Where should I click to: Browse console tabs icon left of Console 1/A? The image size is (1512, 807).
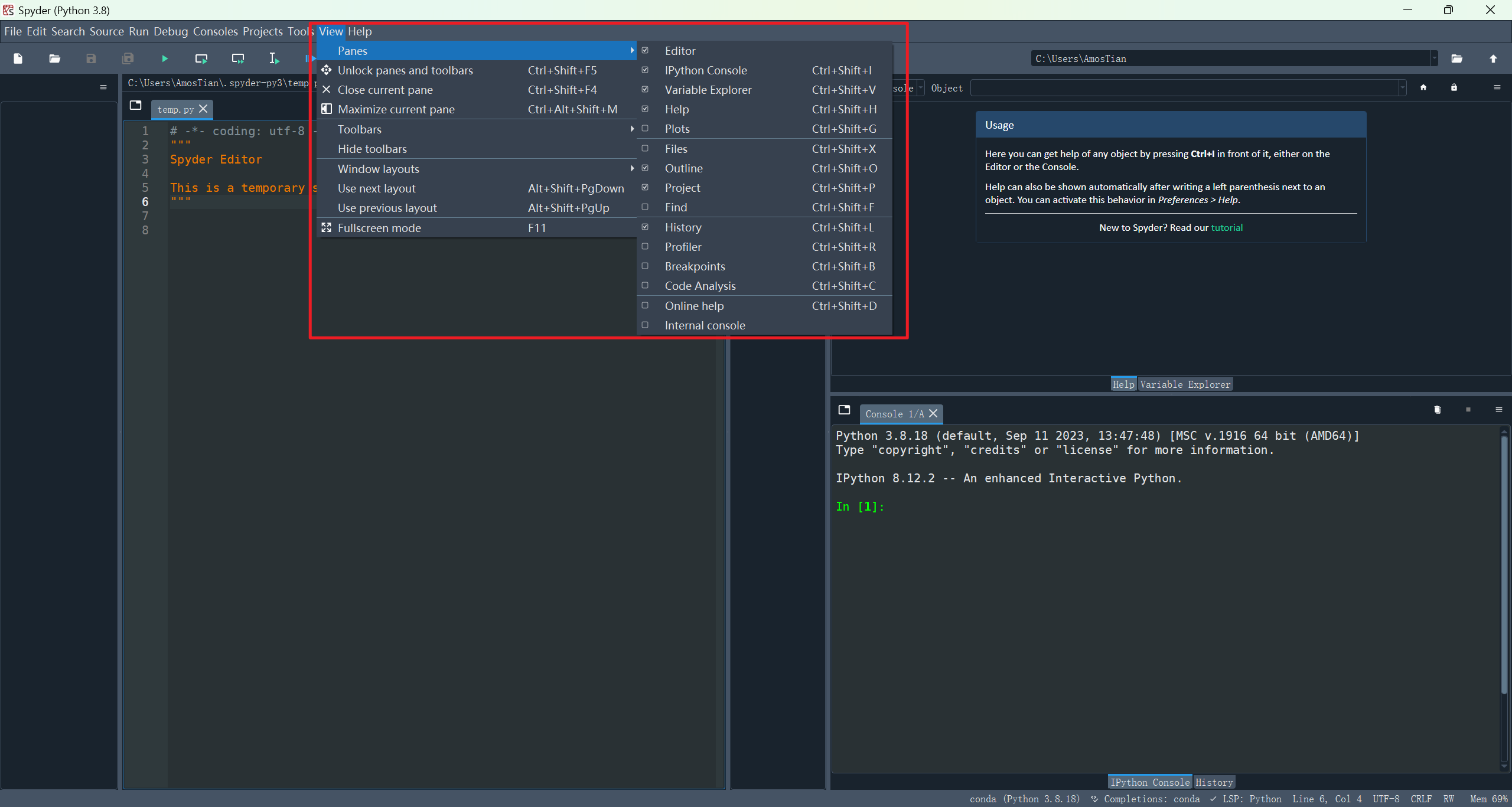point(845,410)
